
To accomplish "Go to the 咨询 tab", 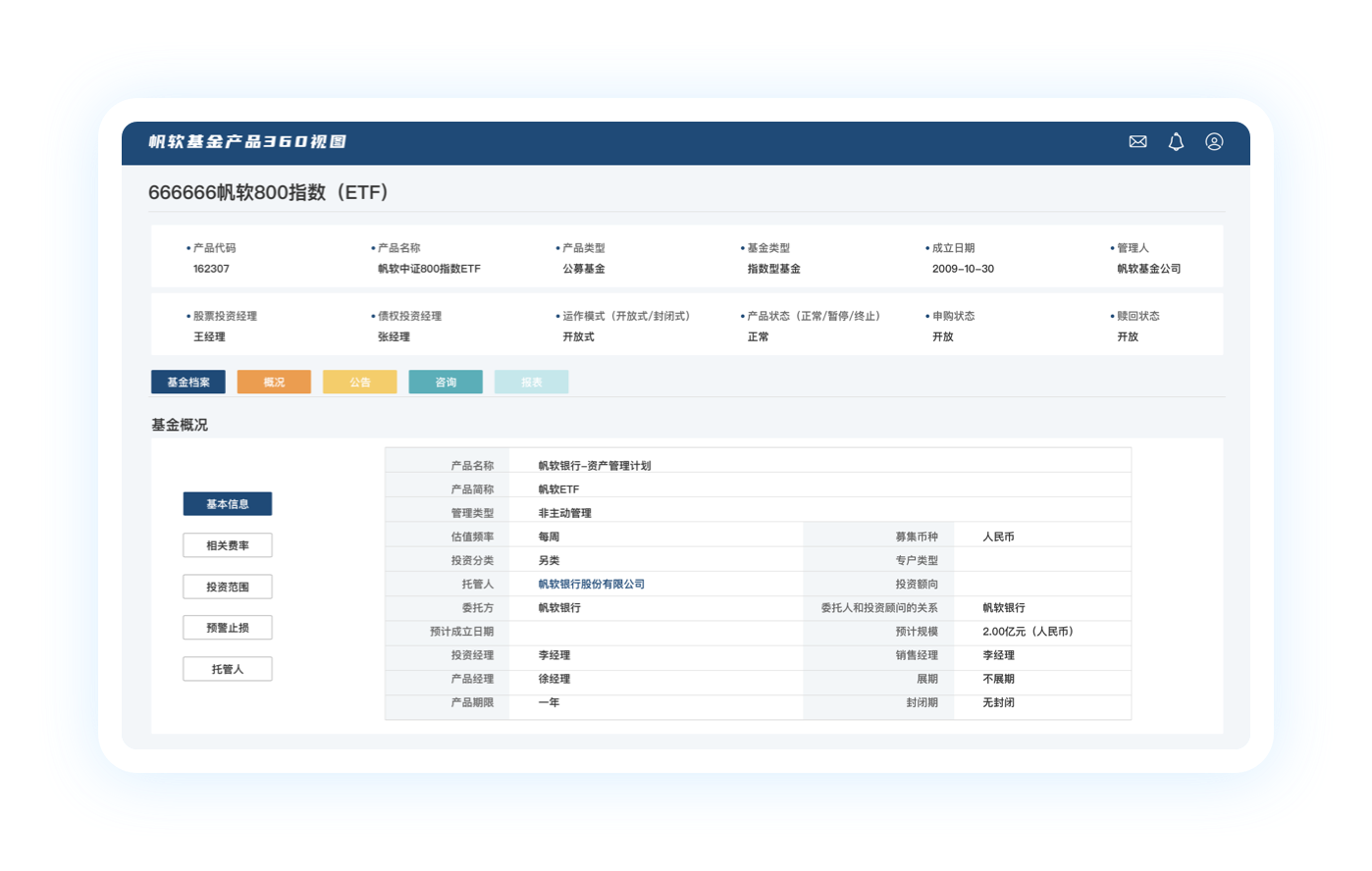I will (x=446, y=383).
